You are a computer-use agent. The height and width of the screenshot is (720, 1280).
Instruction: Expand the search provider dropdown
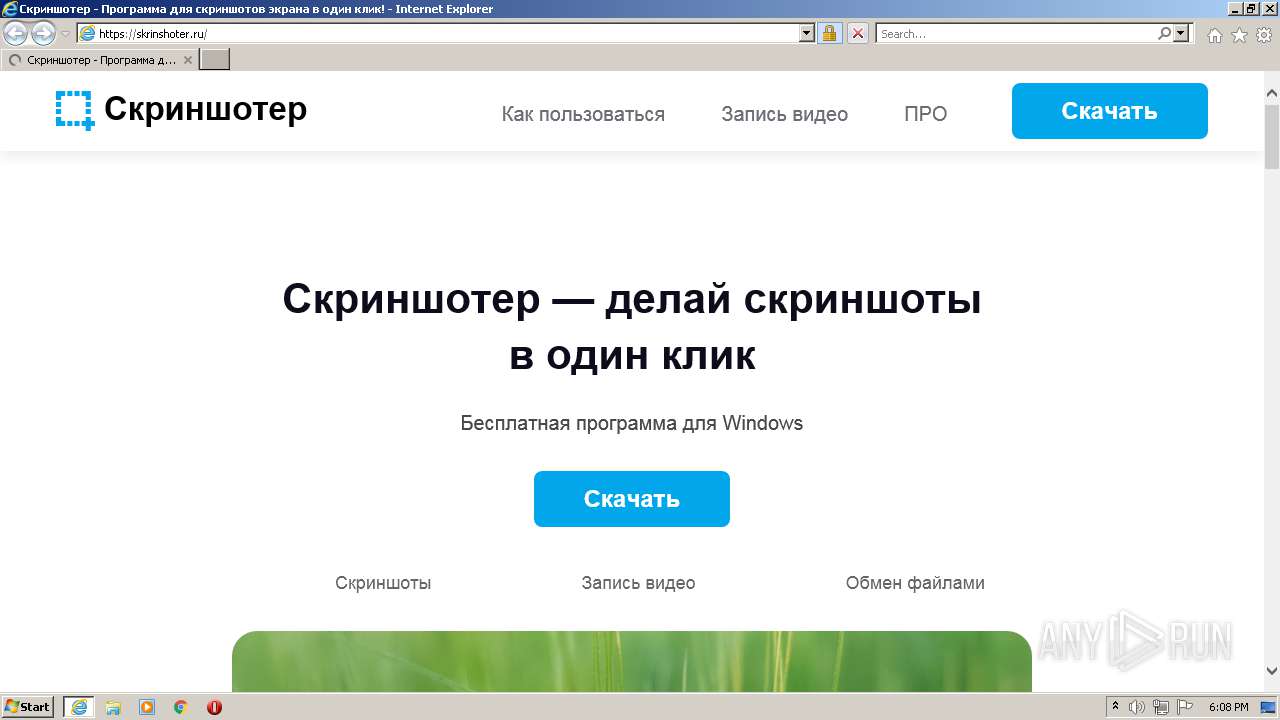pyautogui.click(x=1181, y=34)
